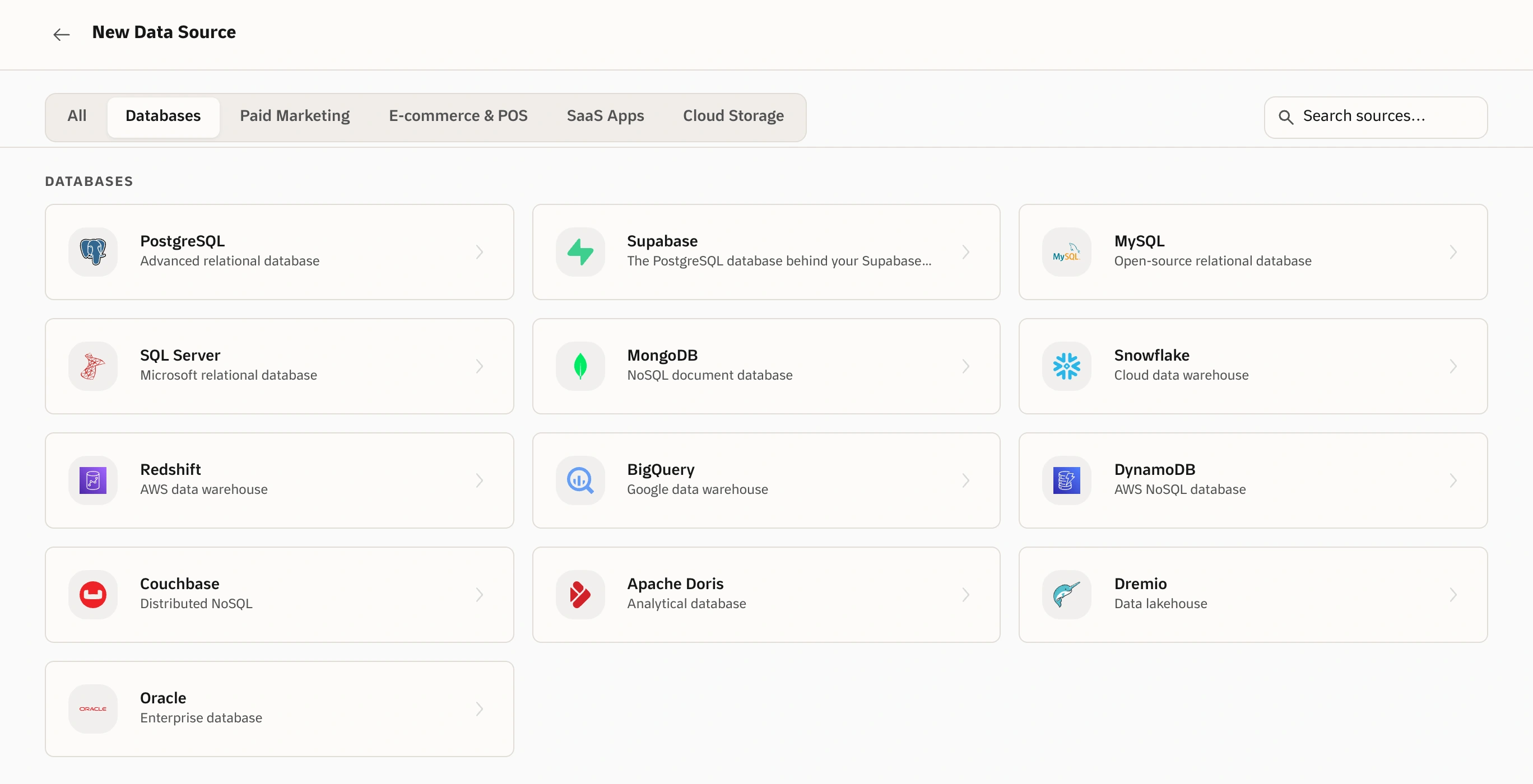Click 'Google data warehouse' description
1533x784 pixels.
coord(698,489)
